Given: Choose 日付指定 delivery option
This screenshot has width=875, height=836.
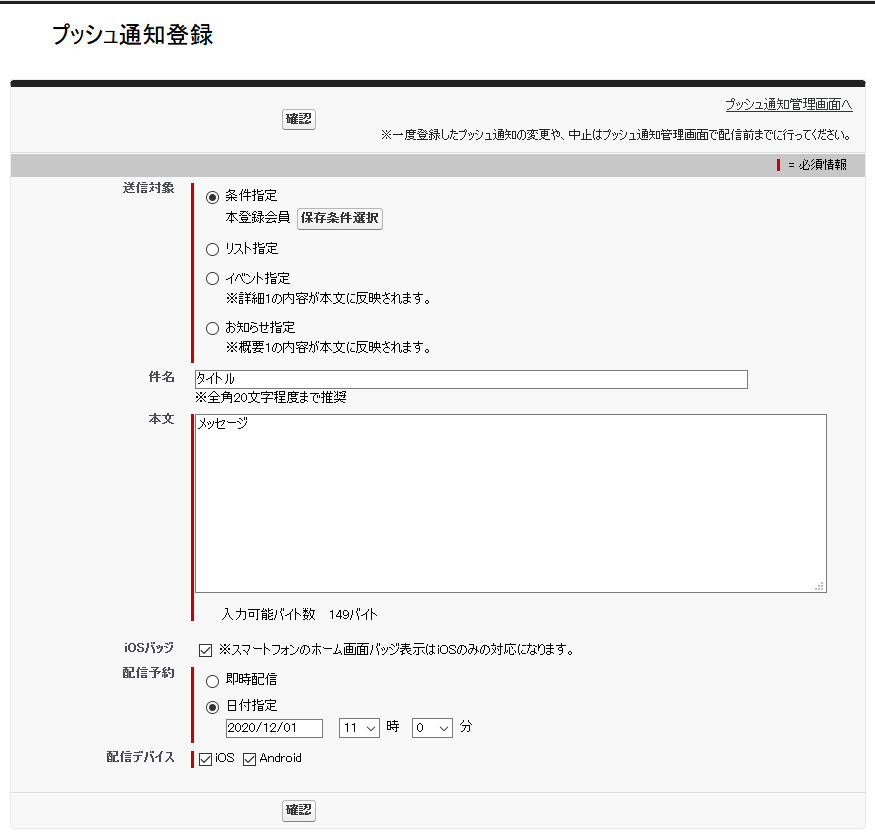Looking at the screenshot, I should [x=212, y=705].
